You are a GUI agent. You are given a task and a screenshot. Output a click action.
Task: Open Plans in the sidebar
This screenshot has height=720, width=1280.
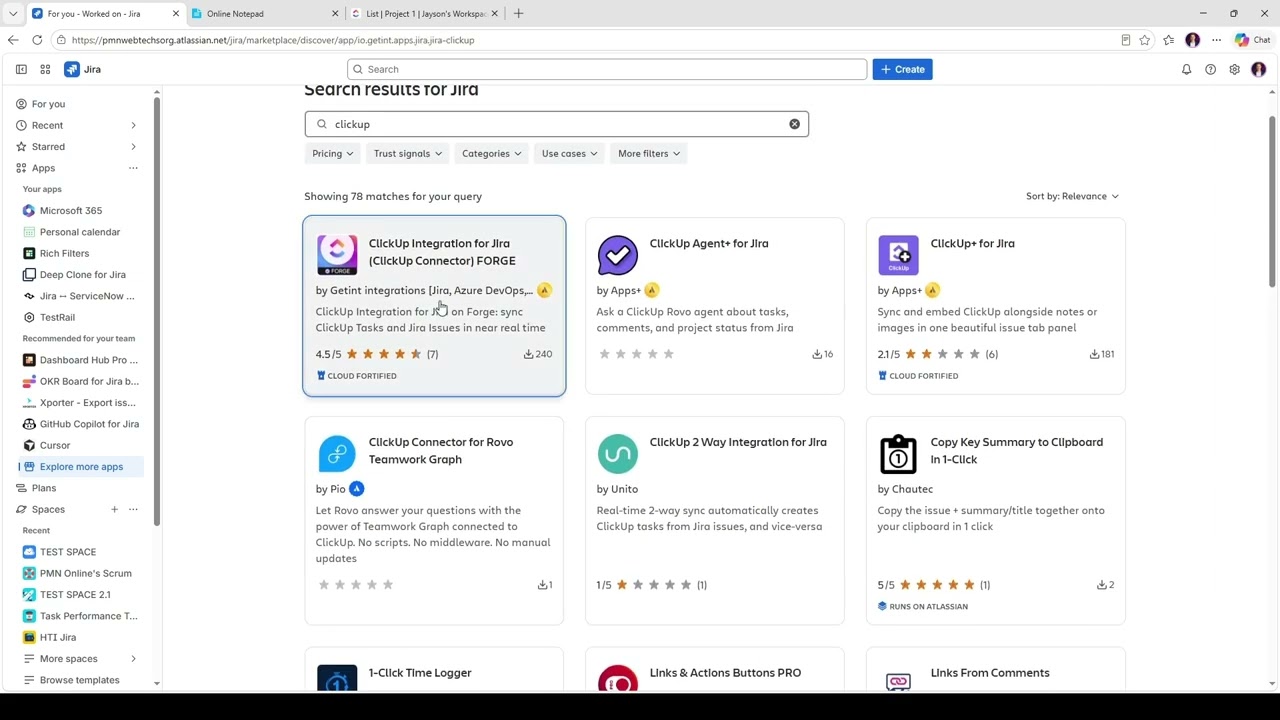click(x=44, y=488)
